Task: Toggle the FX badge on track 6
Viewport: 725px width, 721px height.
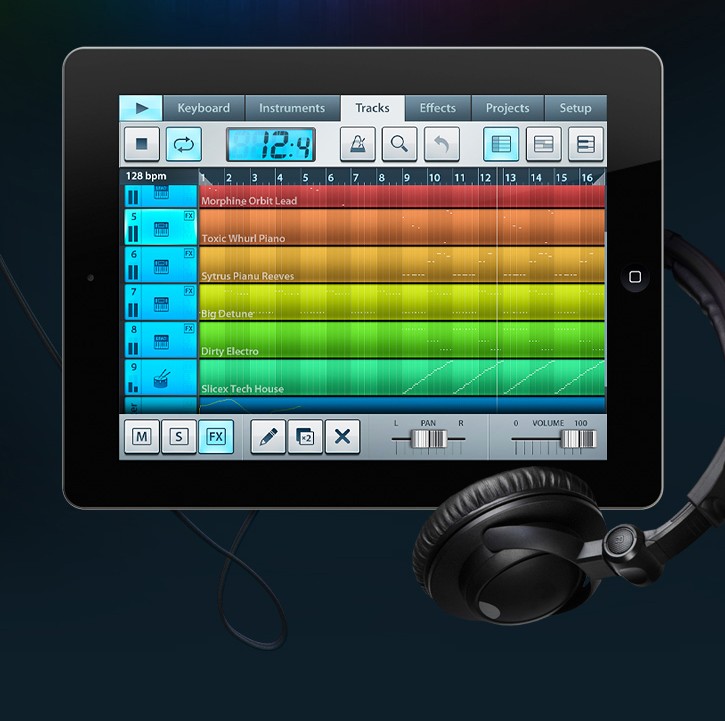Action: coord(189,253)
